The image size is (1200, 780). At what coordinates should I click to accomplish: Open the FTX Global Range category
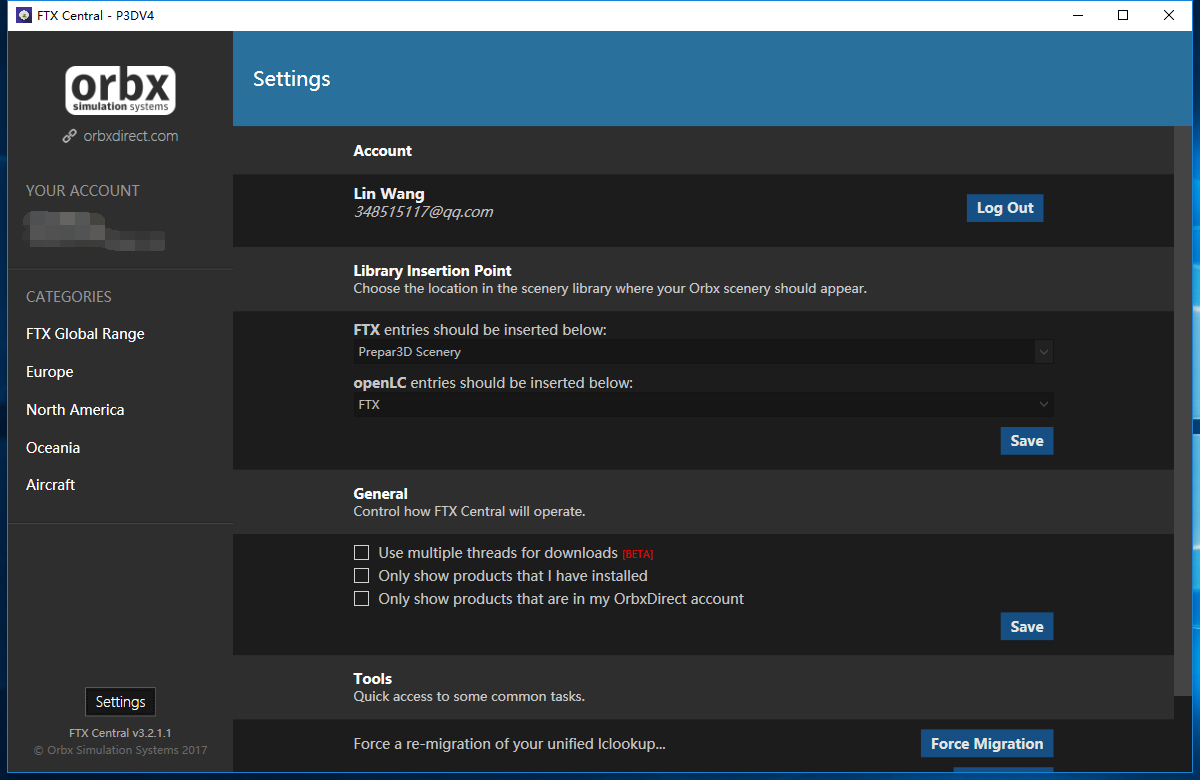tap(85, 334)
